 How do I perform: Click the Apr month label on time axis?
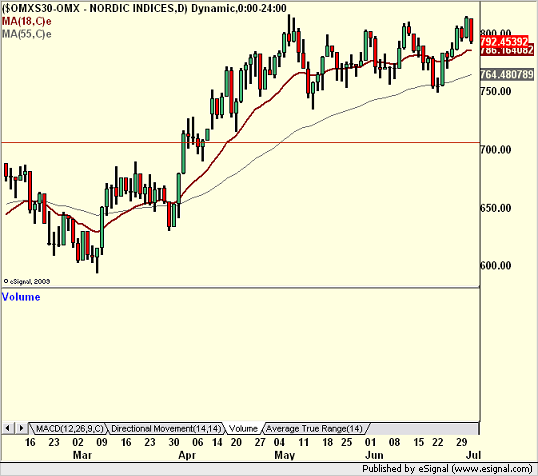[x=187, y=455]
